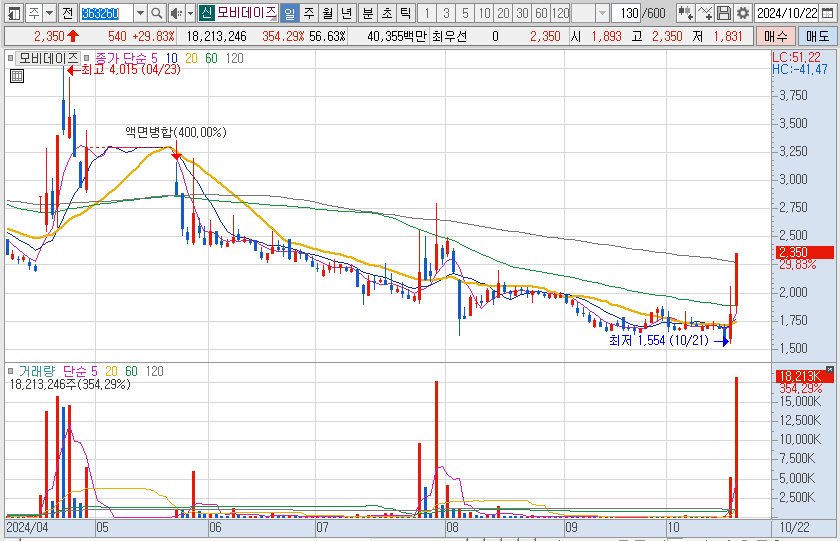Open chart settings gear icon
The image size is (840, 541).
point(742,13)
